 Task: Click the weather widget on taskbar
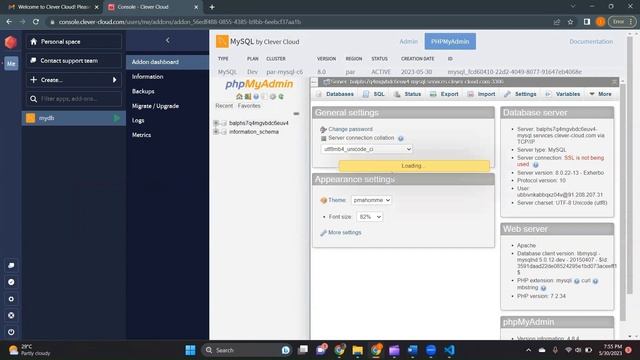(29, 350)
